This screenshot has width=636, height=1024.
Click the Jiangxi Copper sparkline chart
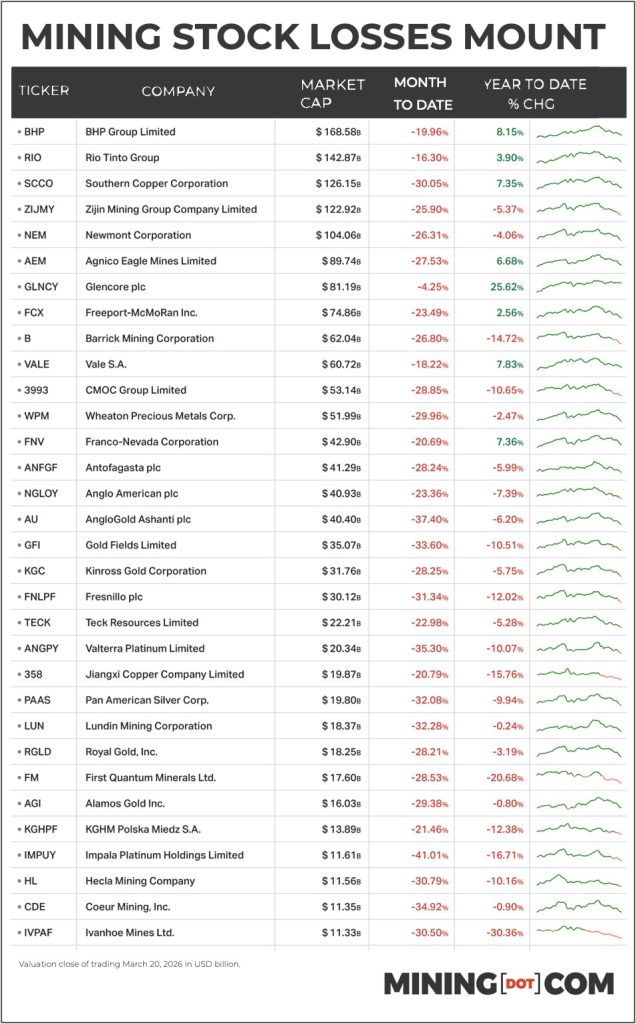(x=579, y=674)
